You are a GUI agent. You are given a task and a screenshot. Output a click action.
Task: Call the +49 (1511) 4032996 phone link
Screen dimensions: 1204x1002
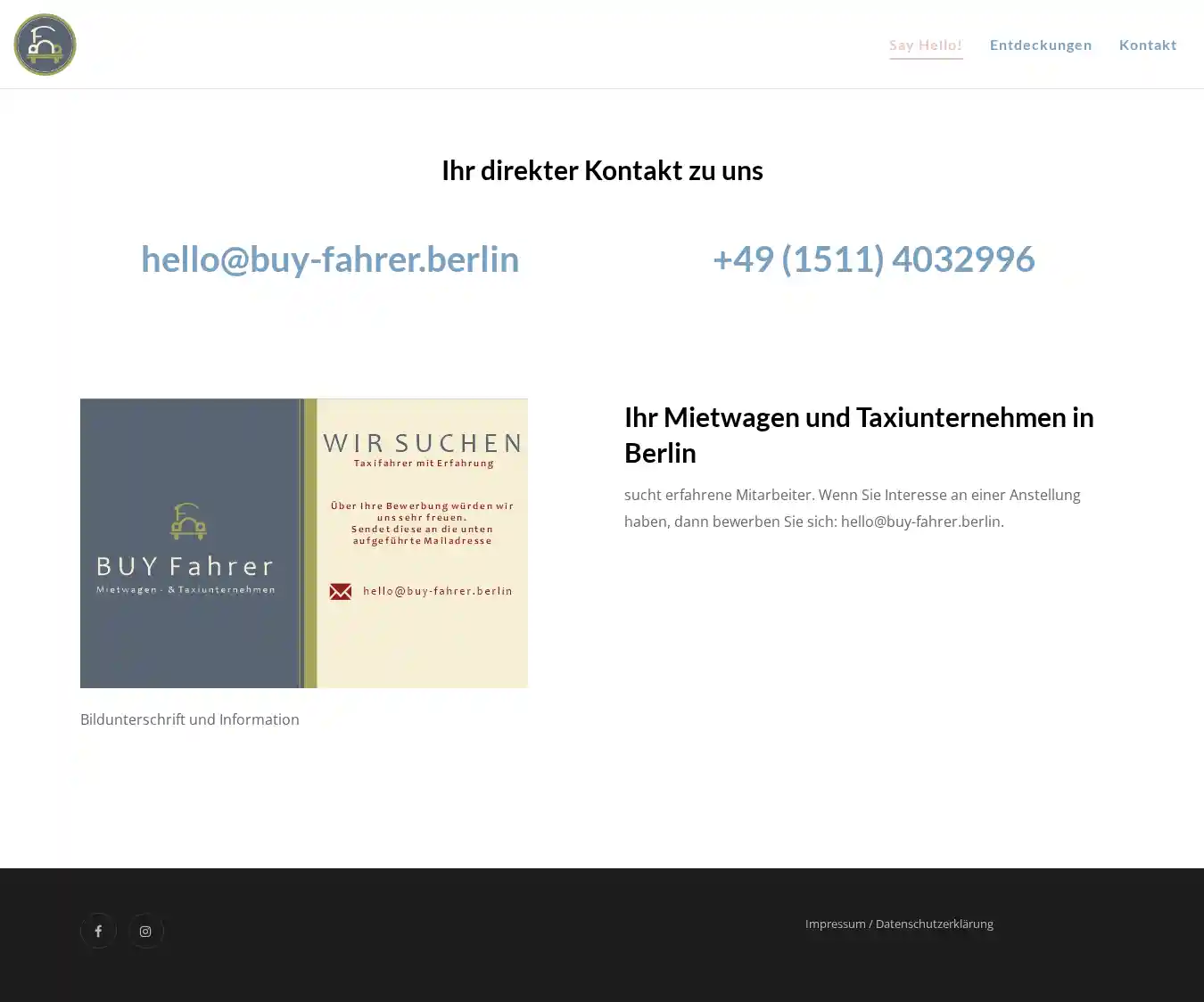[x=873, y=259]
